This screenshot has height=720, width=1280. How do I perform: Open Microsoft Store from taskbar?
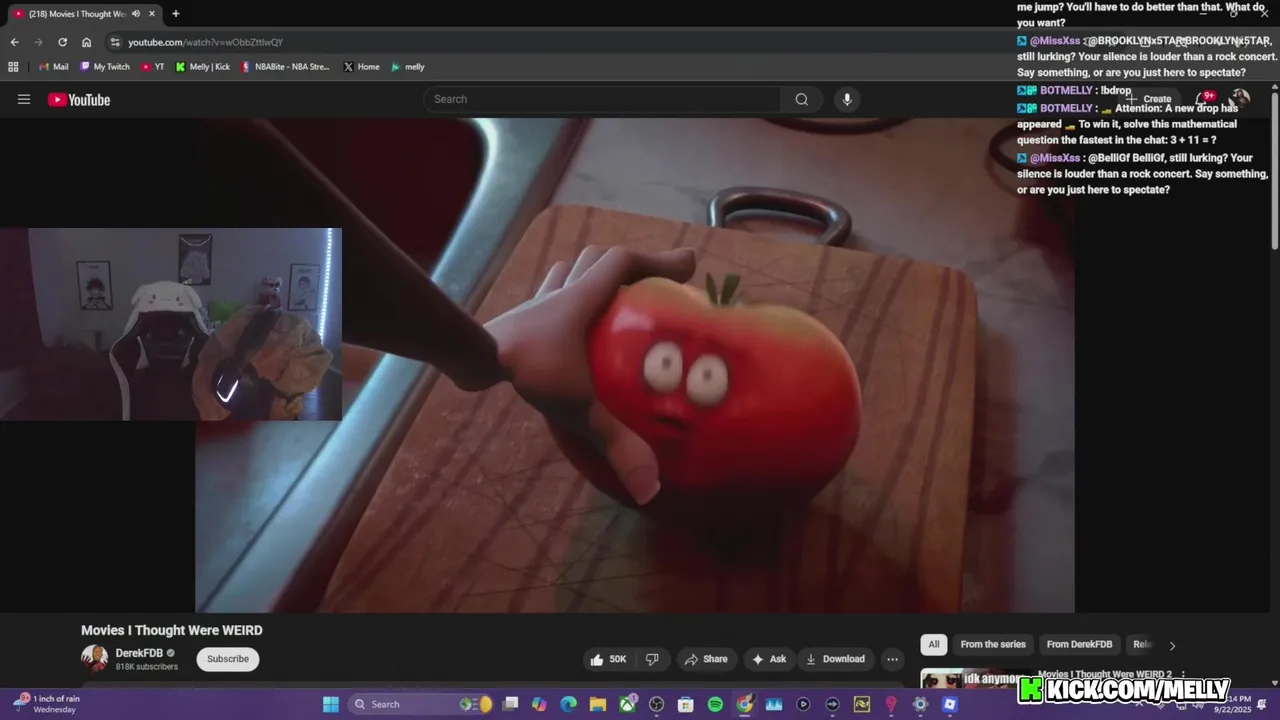point(685,704)
